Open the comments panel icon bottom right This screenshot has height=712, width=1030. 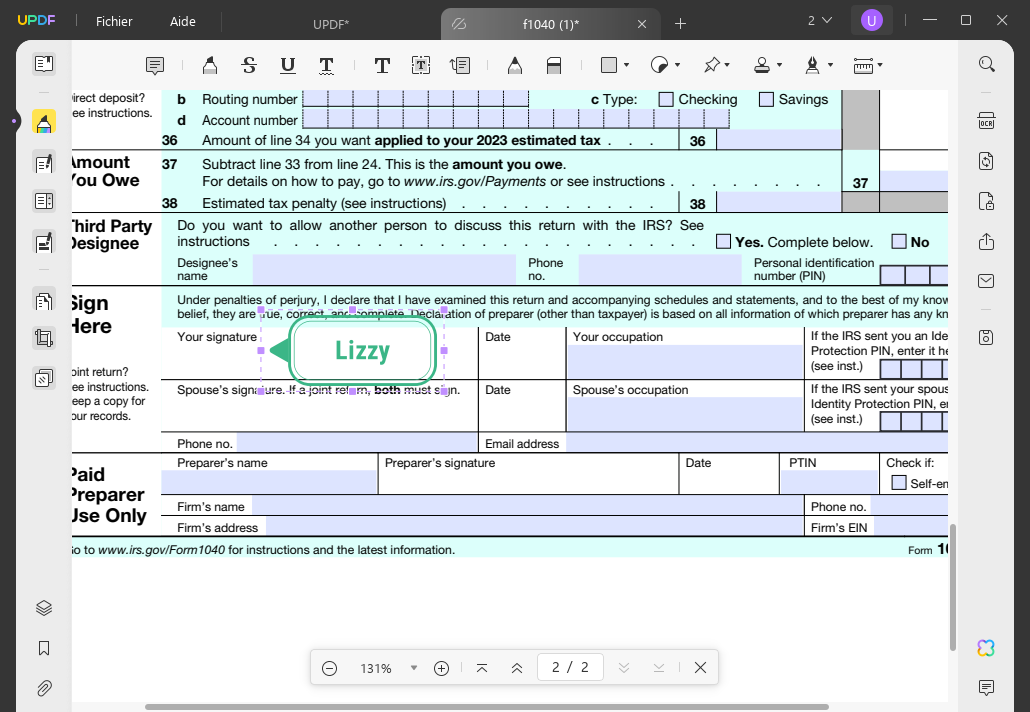tap(986, 688)
